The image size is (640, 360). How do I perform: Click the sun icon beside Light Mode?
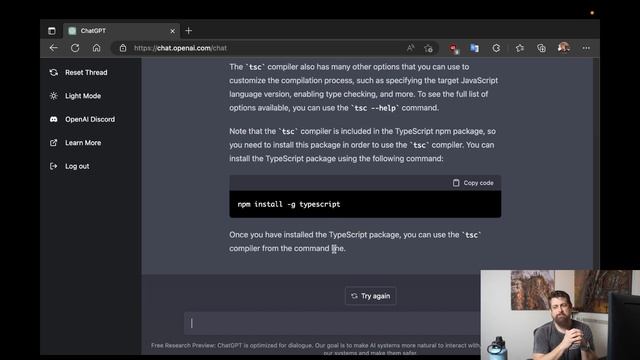(x=53, y=96)
